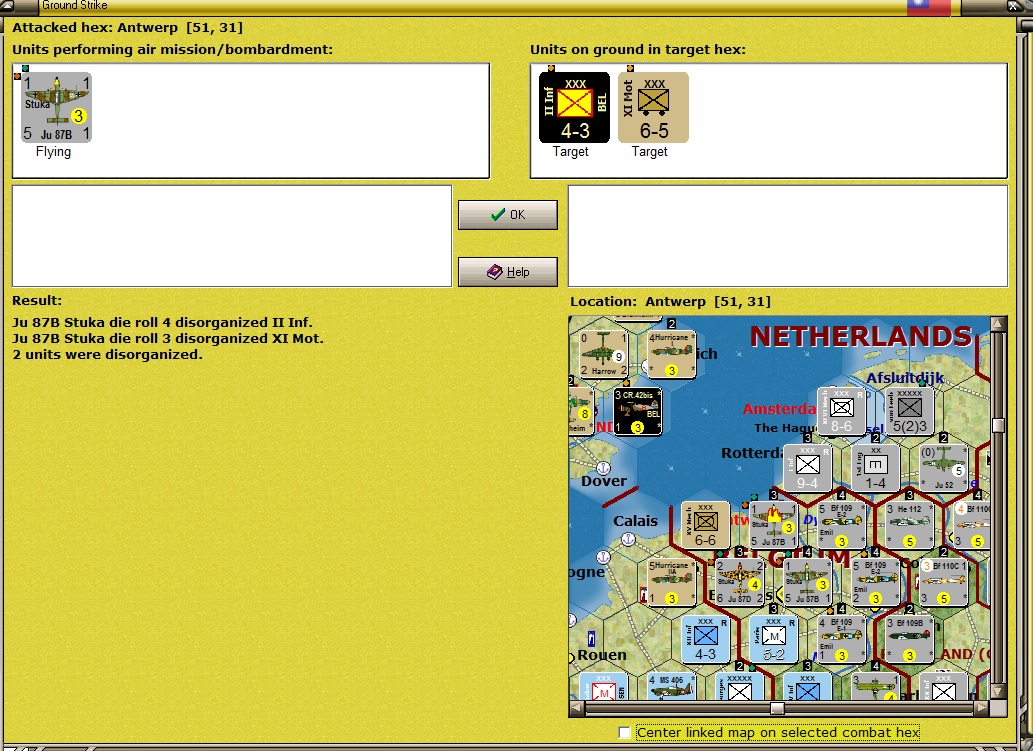The width and height of the screenshot is (1033, 751).
Task: Click the Afsluitdijk label on the map
Action: point(905,378)
